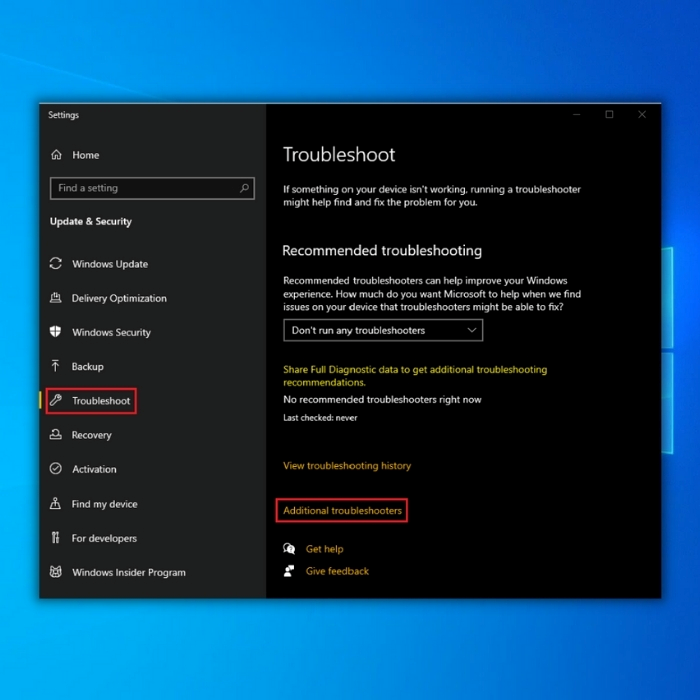Click Share Full Diagnostic data link

(415, 376)
